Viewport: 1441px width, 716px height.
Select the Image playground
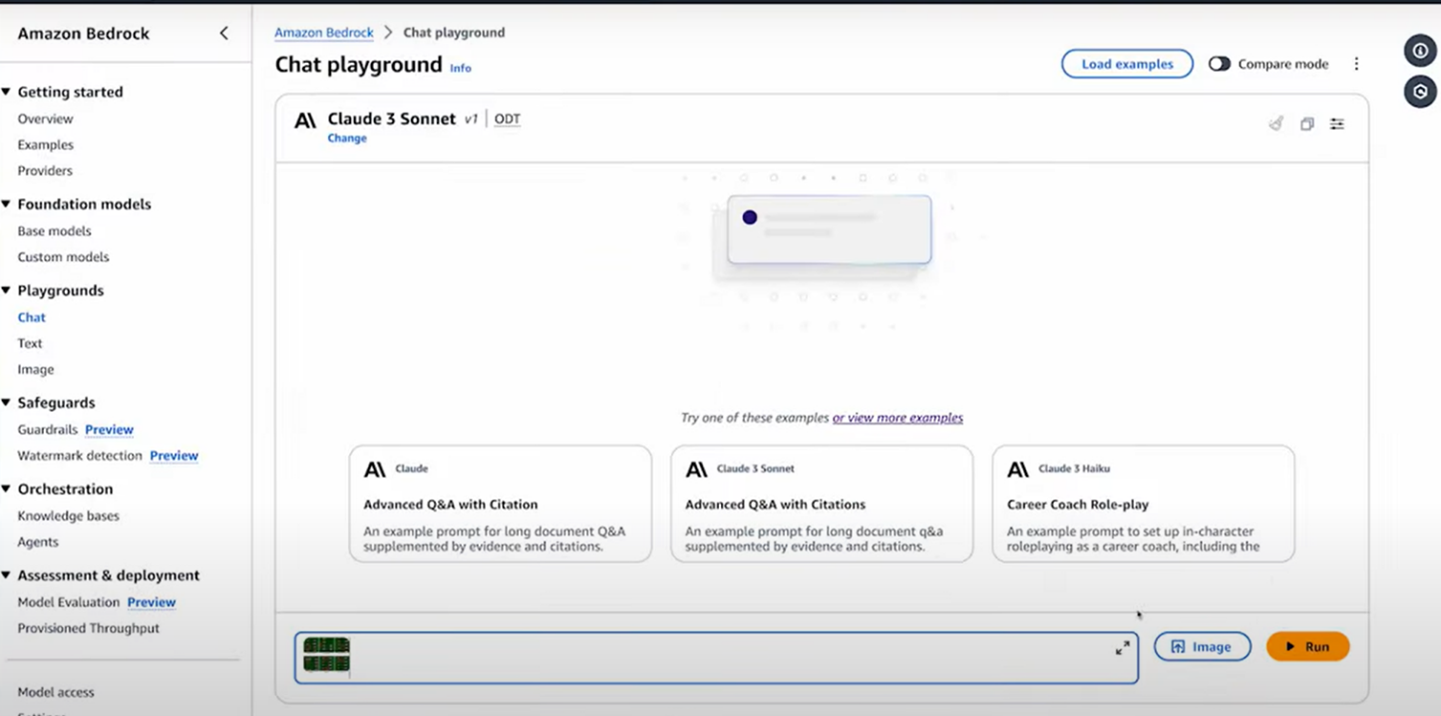[36, 369]
